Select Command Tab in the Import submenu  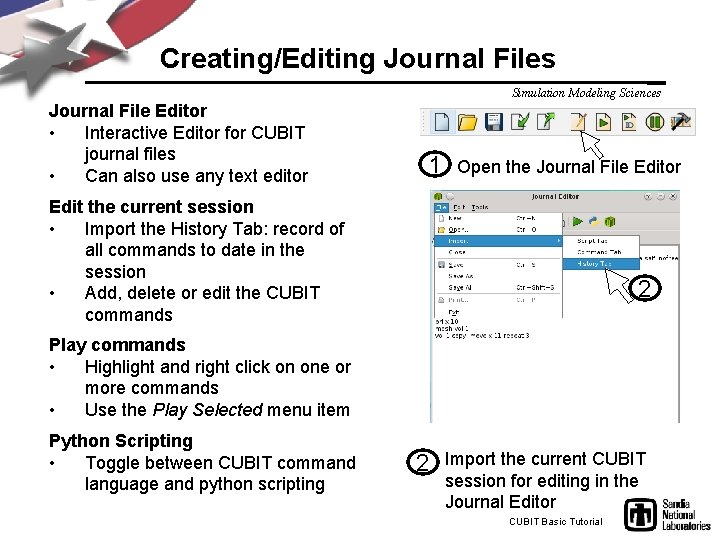(601, 252)
